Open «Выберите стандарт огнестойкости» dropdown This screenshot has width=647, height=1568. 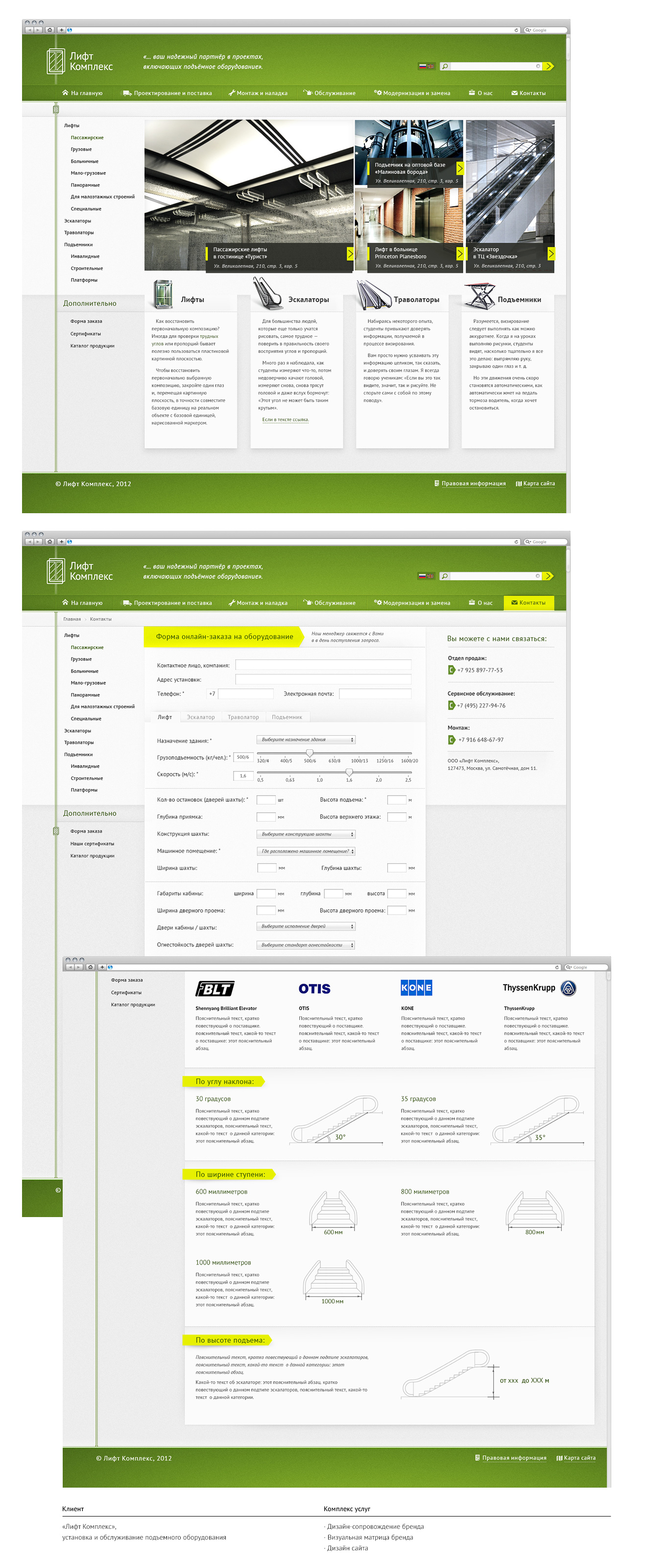click(x=306, y=945)
